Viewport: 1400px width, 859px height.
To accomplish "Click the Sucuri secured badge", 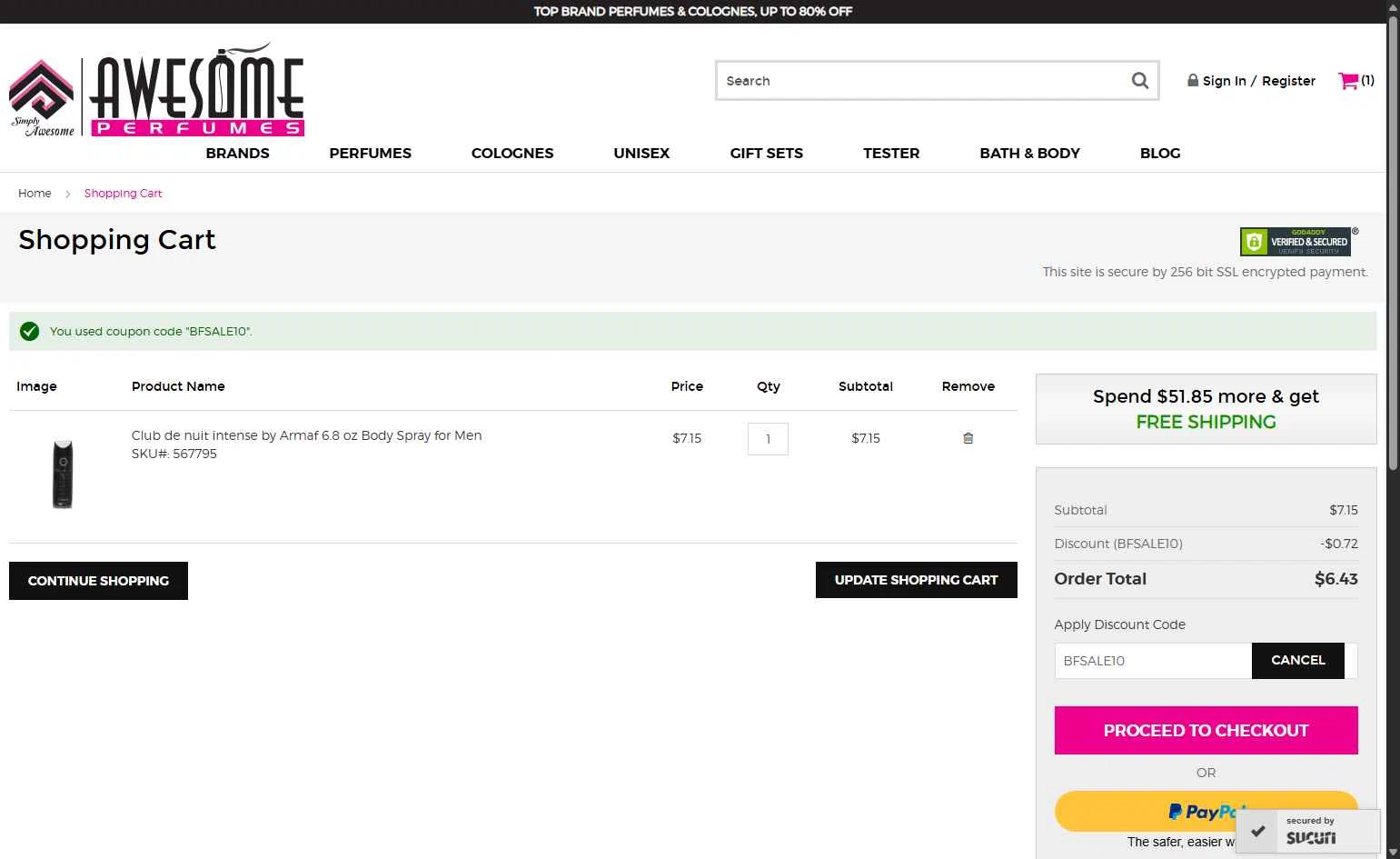I will 1308,831.
